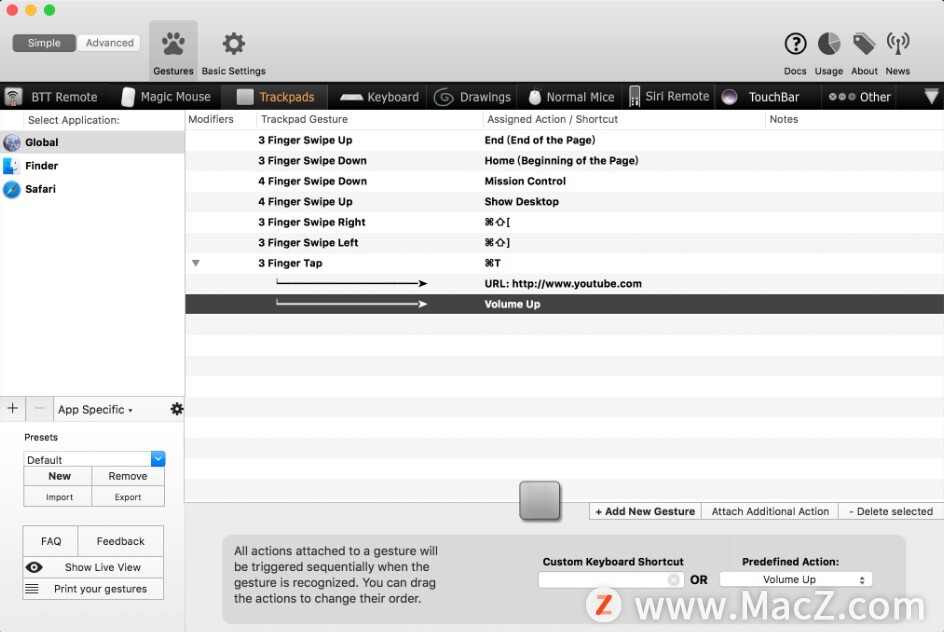Open Feedback
Screen dimensions: 944x632
point(120,541)
